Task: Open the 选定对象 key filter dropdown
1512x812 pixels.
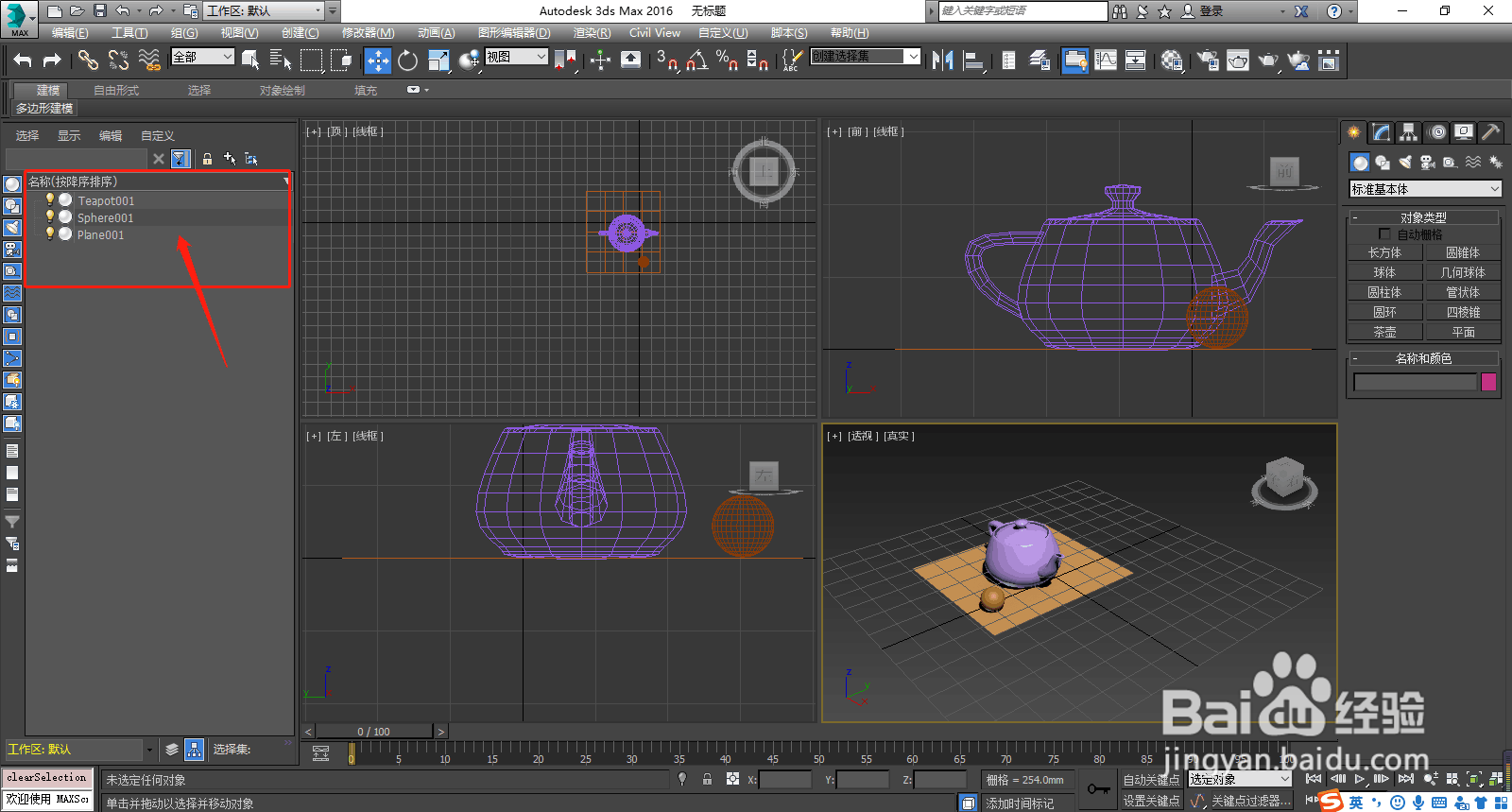Action: 1239,779
